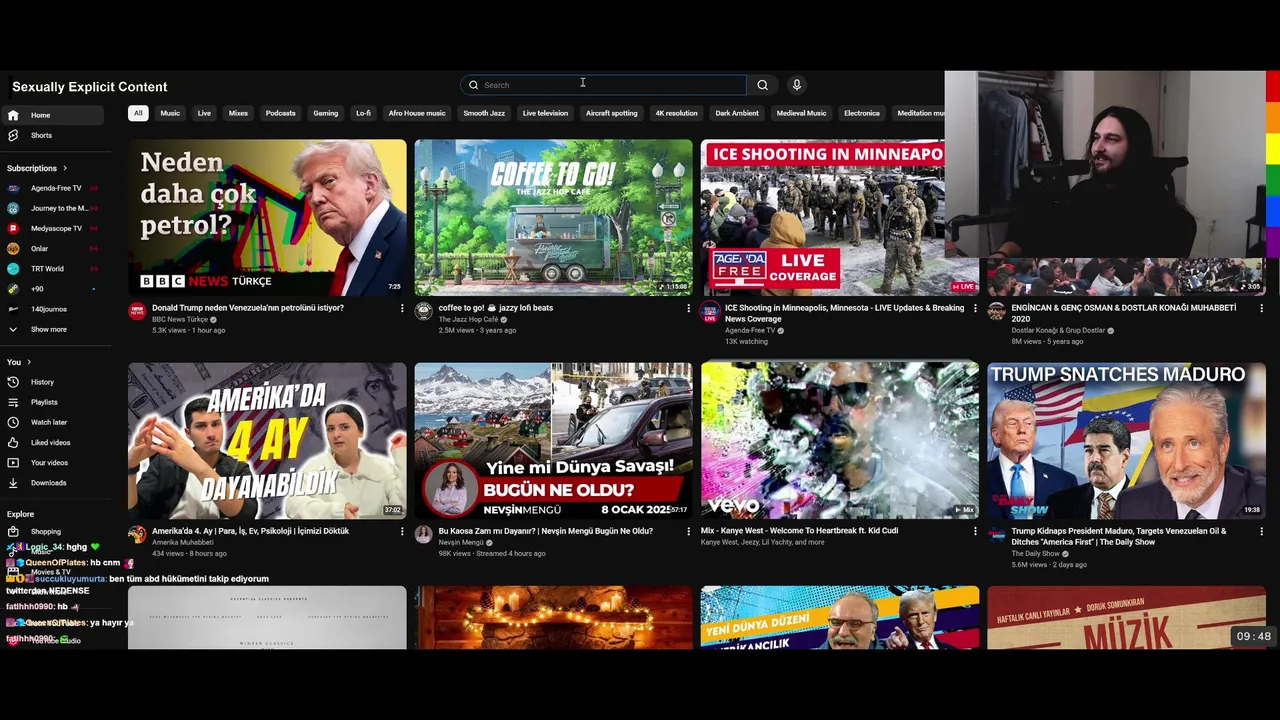Screen dimensions: 1280x720
Task: Open Shorts from the sidebar
Action: click(x=41, y=135)
